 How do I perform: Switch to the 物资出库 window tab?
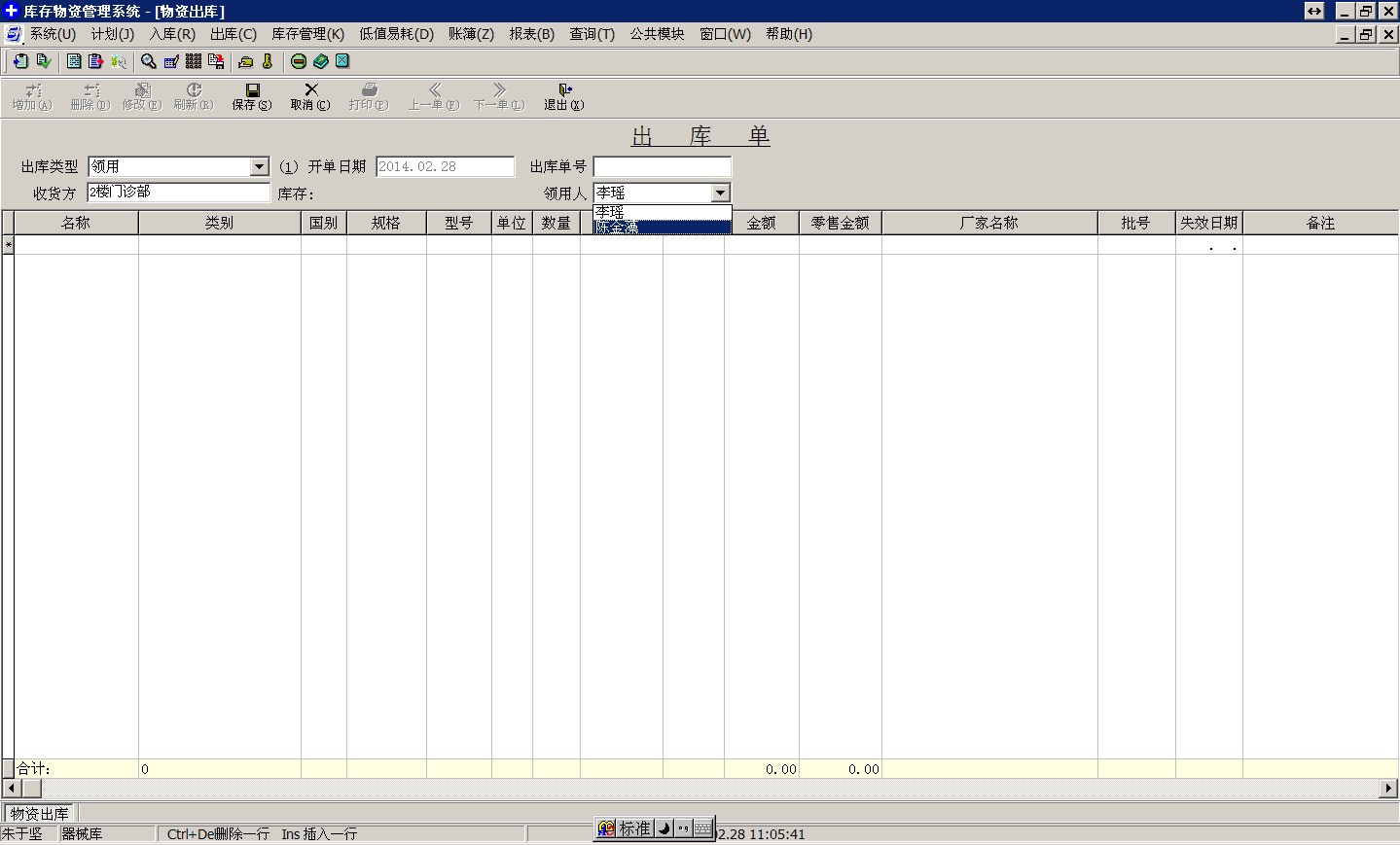point(40,813)
